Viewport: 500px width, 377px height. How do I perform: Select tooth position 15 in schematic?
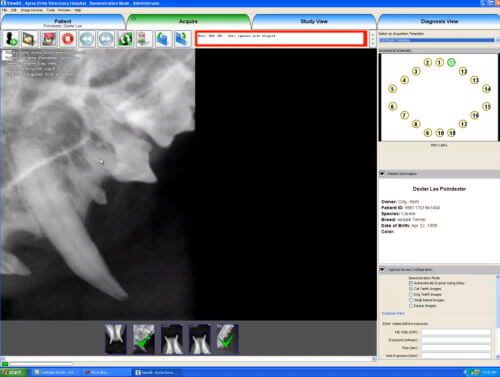click(x=487, y=106)
